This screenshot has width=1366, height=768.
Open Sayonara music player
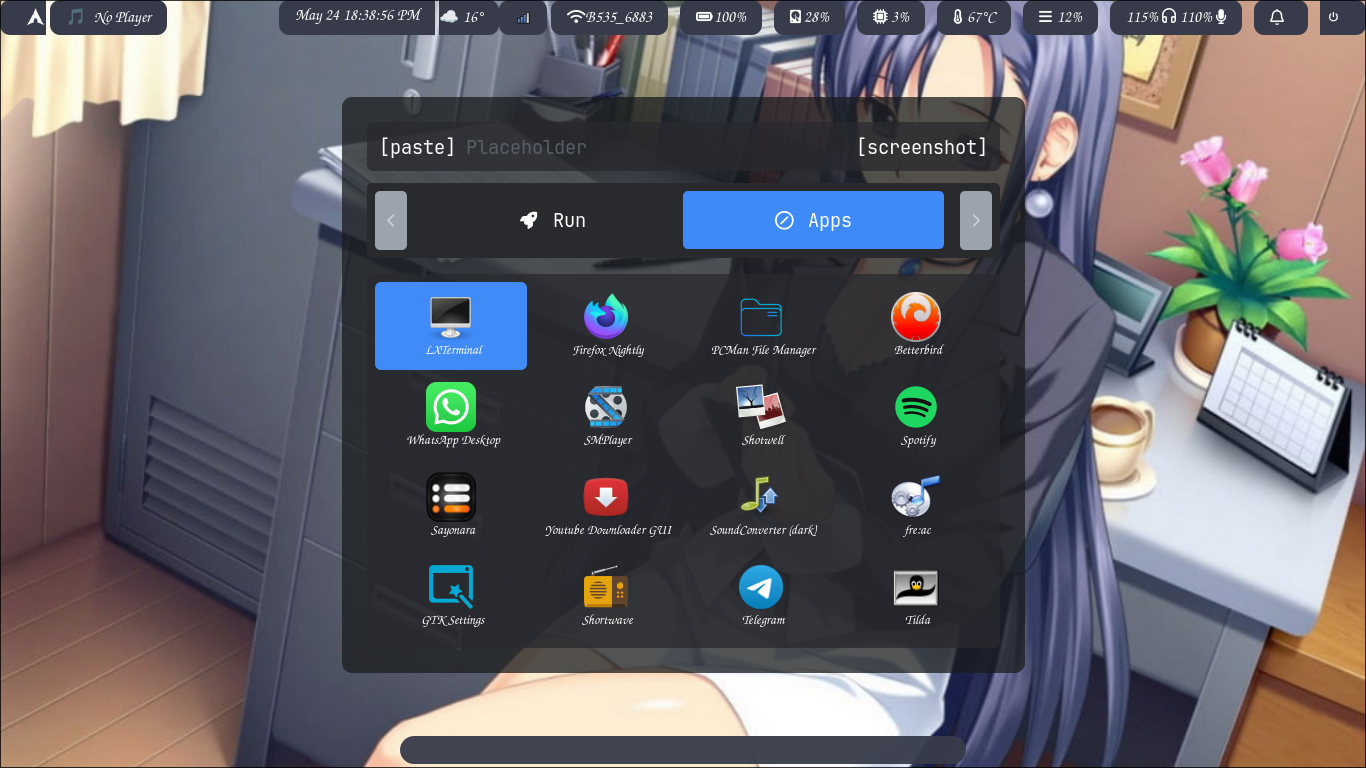click(451, 506)
